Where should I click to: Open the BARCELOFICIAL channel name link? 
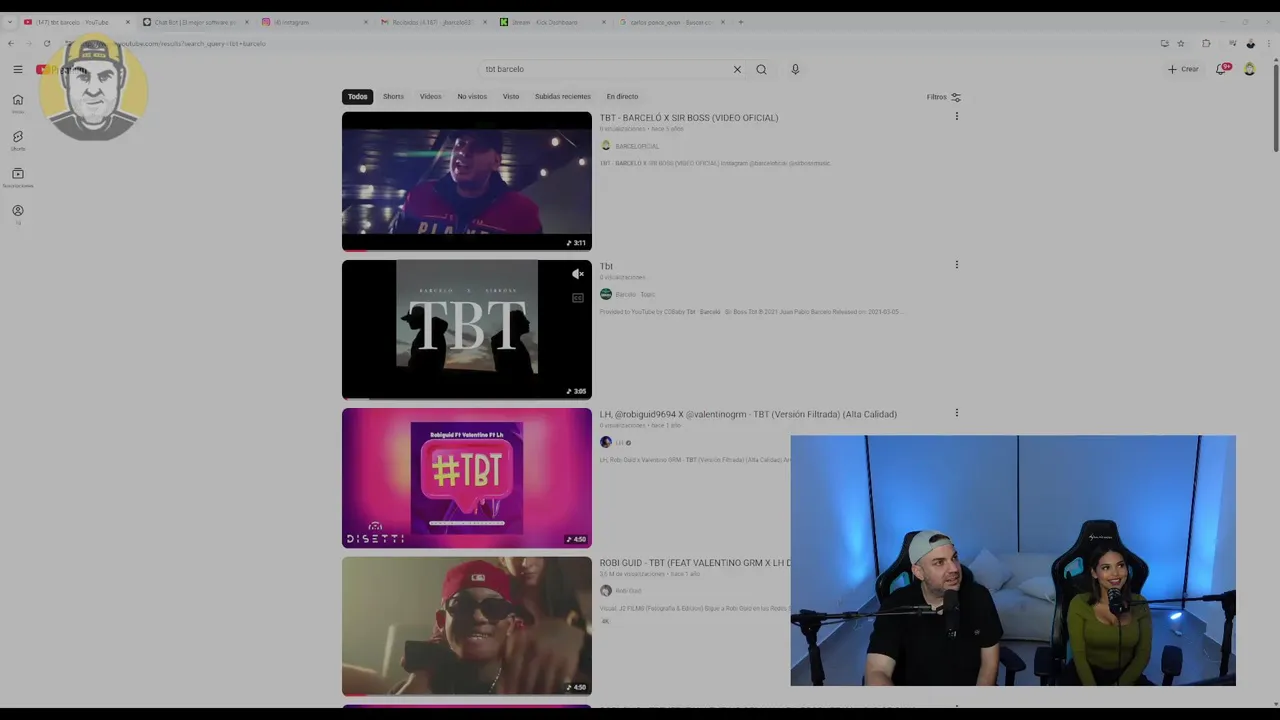[x=637, y=146]
